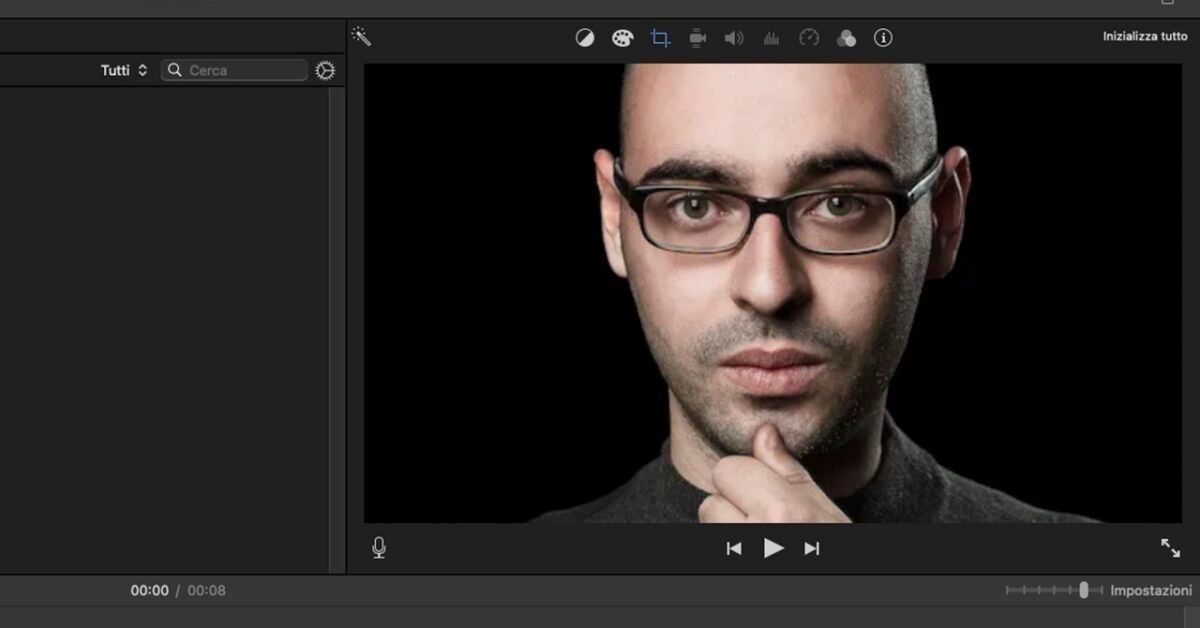Open the browser gear settings menu

tap(325, 70)
